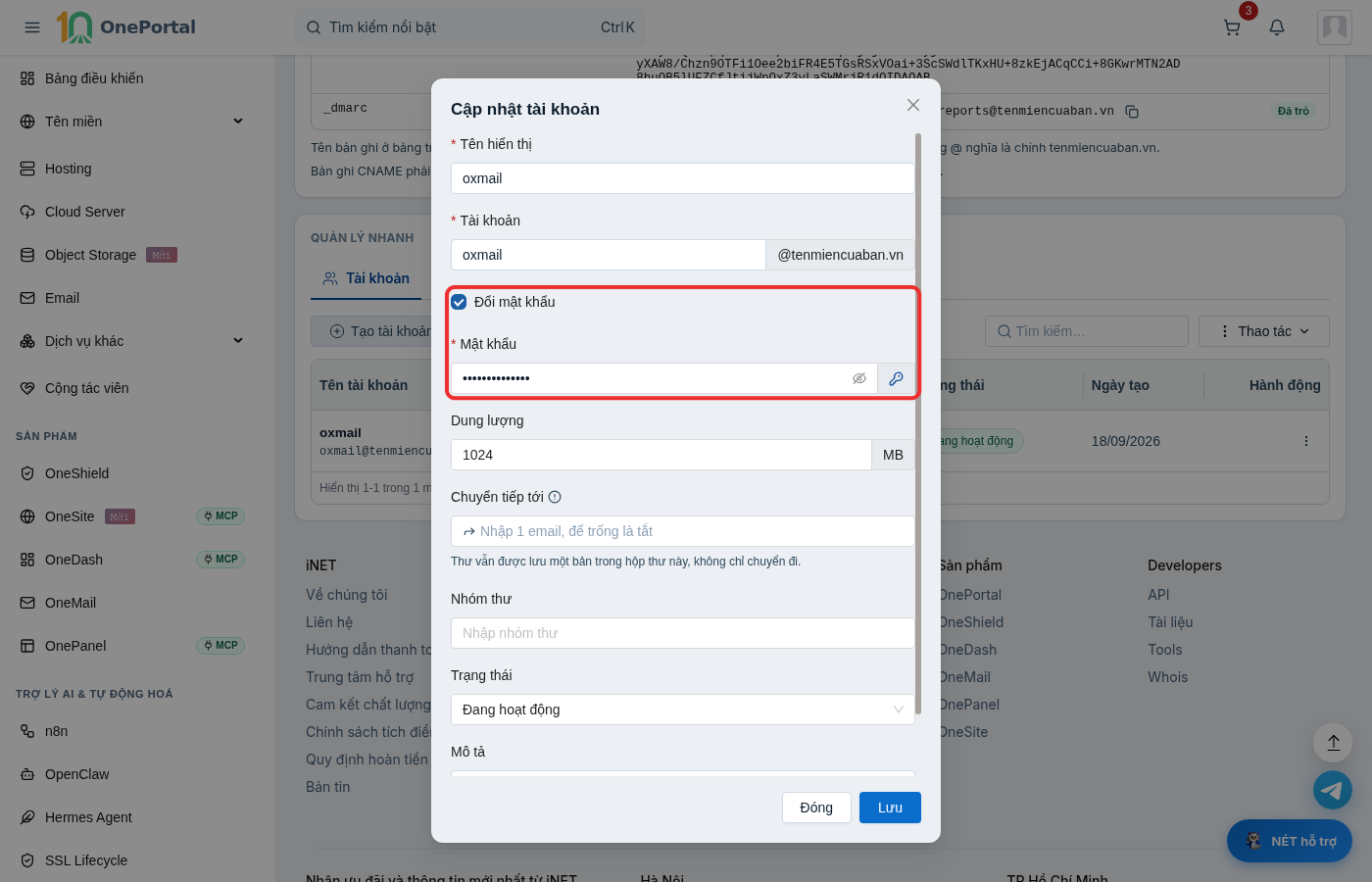
Task: Open NÉT hỗ trợ support chat
Action: tap(1290, 841)
